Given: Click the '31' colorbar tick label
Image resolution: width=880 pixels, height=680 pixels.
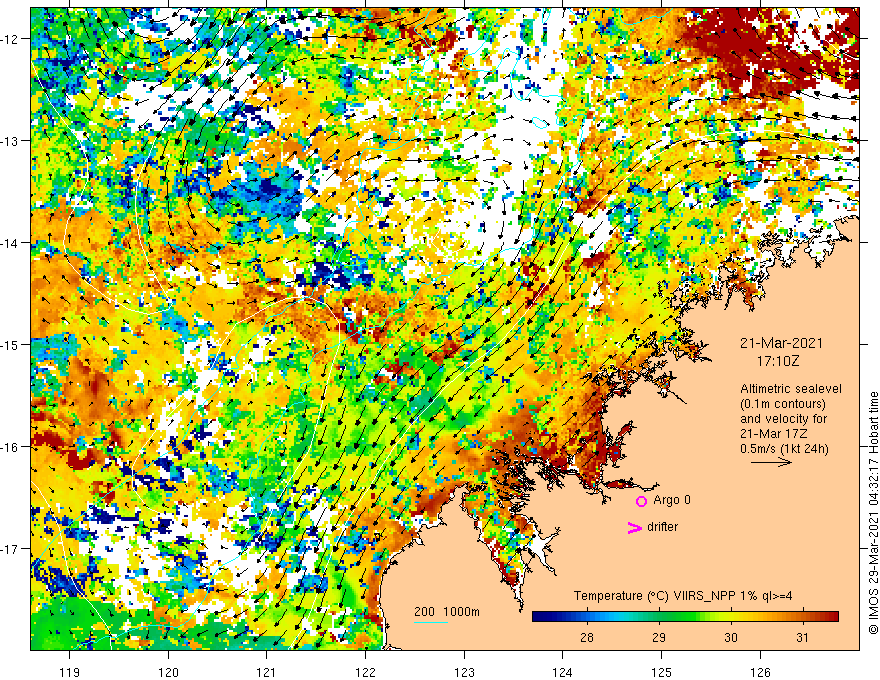Looking at the screenshot, I should [803, 637].
